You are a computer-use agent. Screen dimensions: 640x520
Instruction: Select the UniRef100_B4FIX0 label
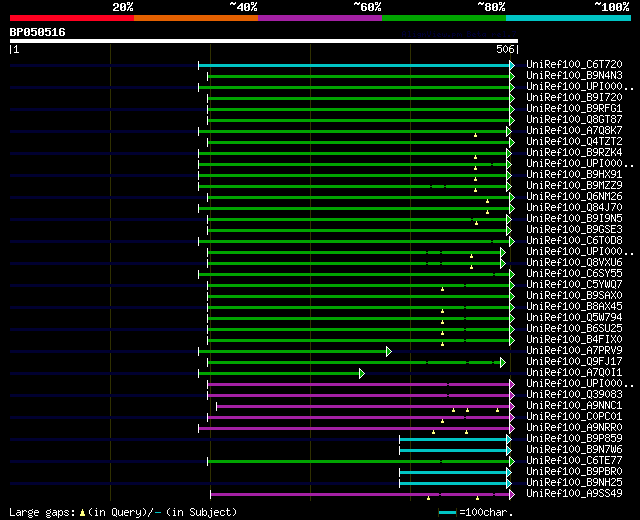tap(574, 340)
